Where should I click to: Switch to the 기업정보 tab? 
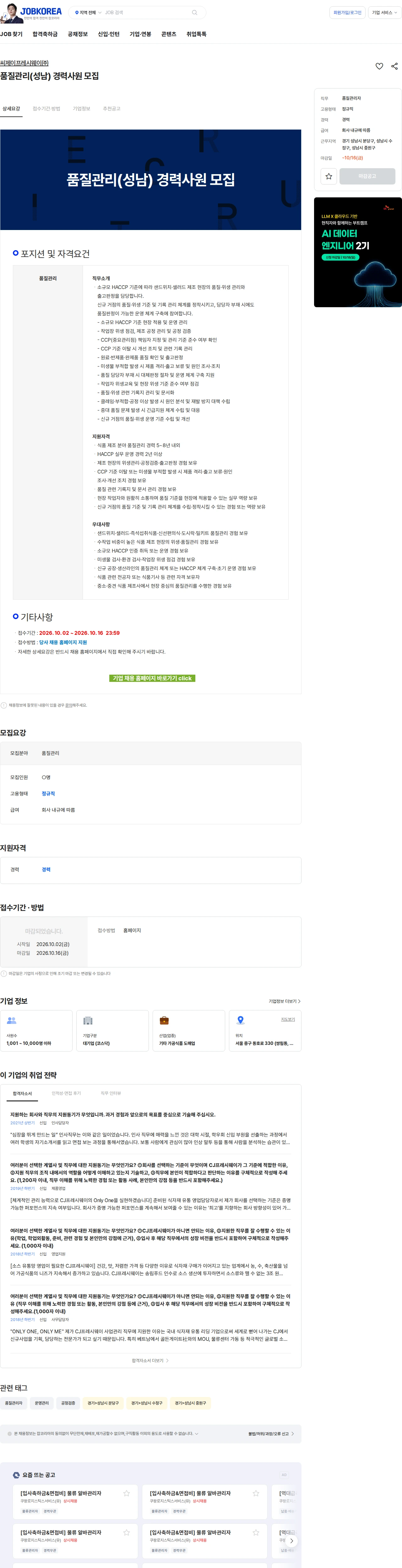tap(82, 108)
